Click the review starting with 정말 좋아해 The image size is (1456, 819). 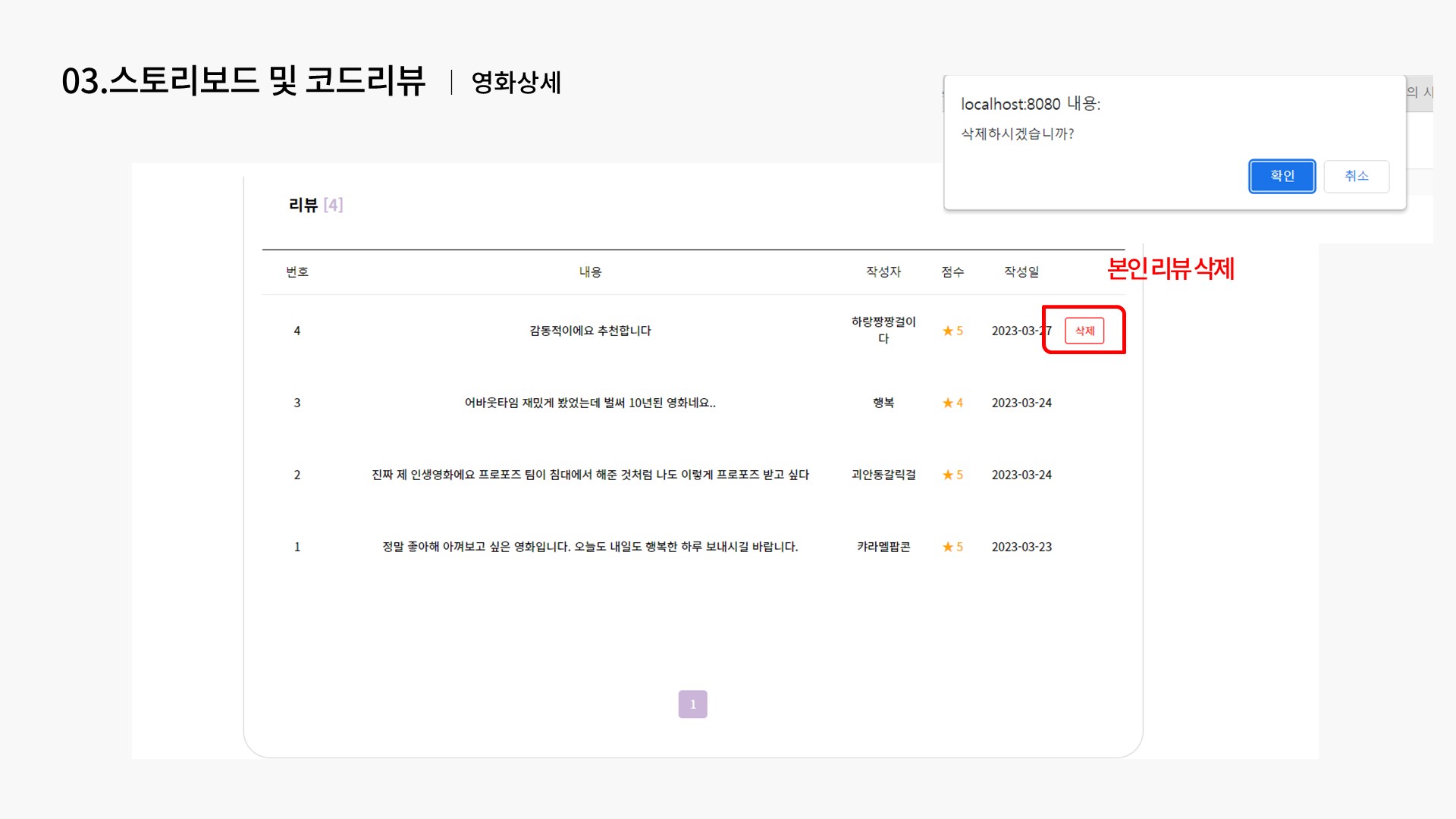[590, 547]
